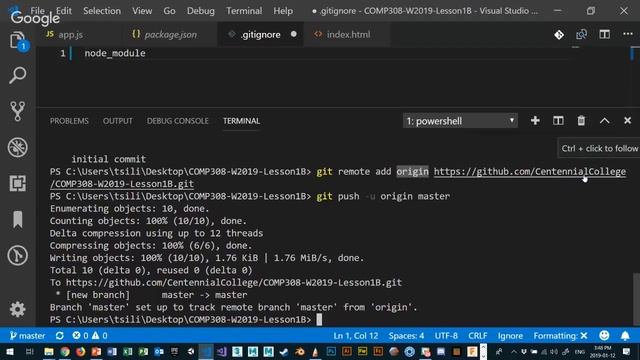
Task: Open Windows Start menu
Action: tap(9, 351)
